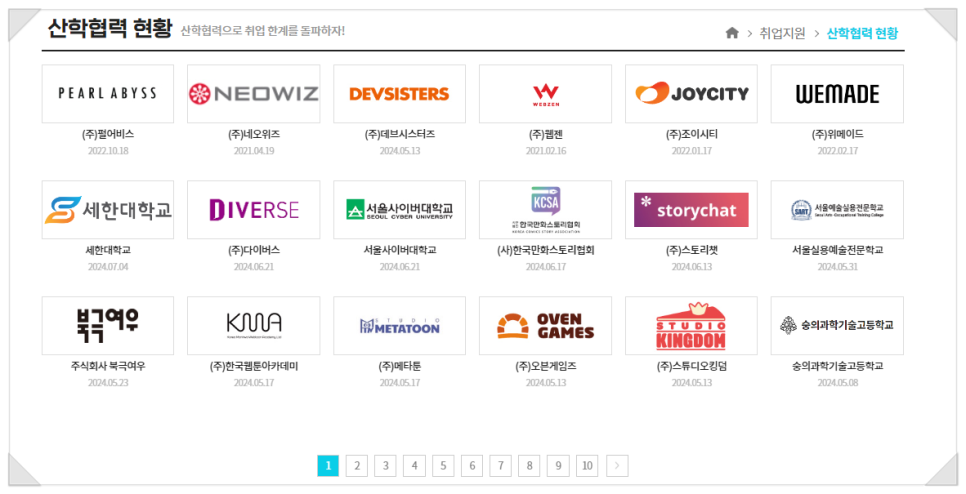Go to page 9
The height and width of the screenshot is (494, 966).
click(x=558, y=466)
